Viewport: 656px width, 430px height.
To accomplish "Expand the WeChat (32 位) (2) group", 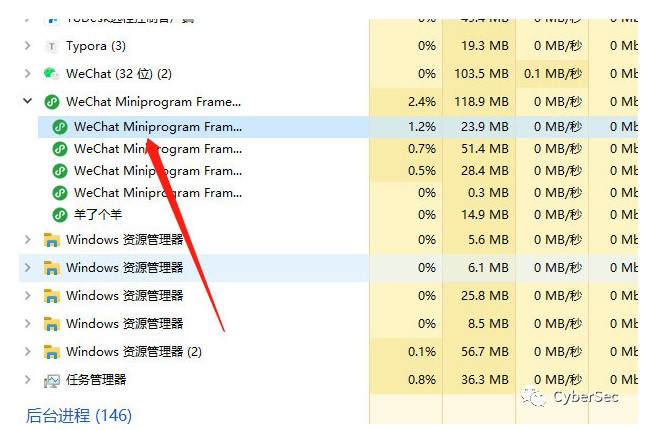I will tap(28, 74).
